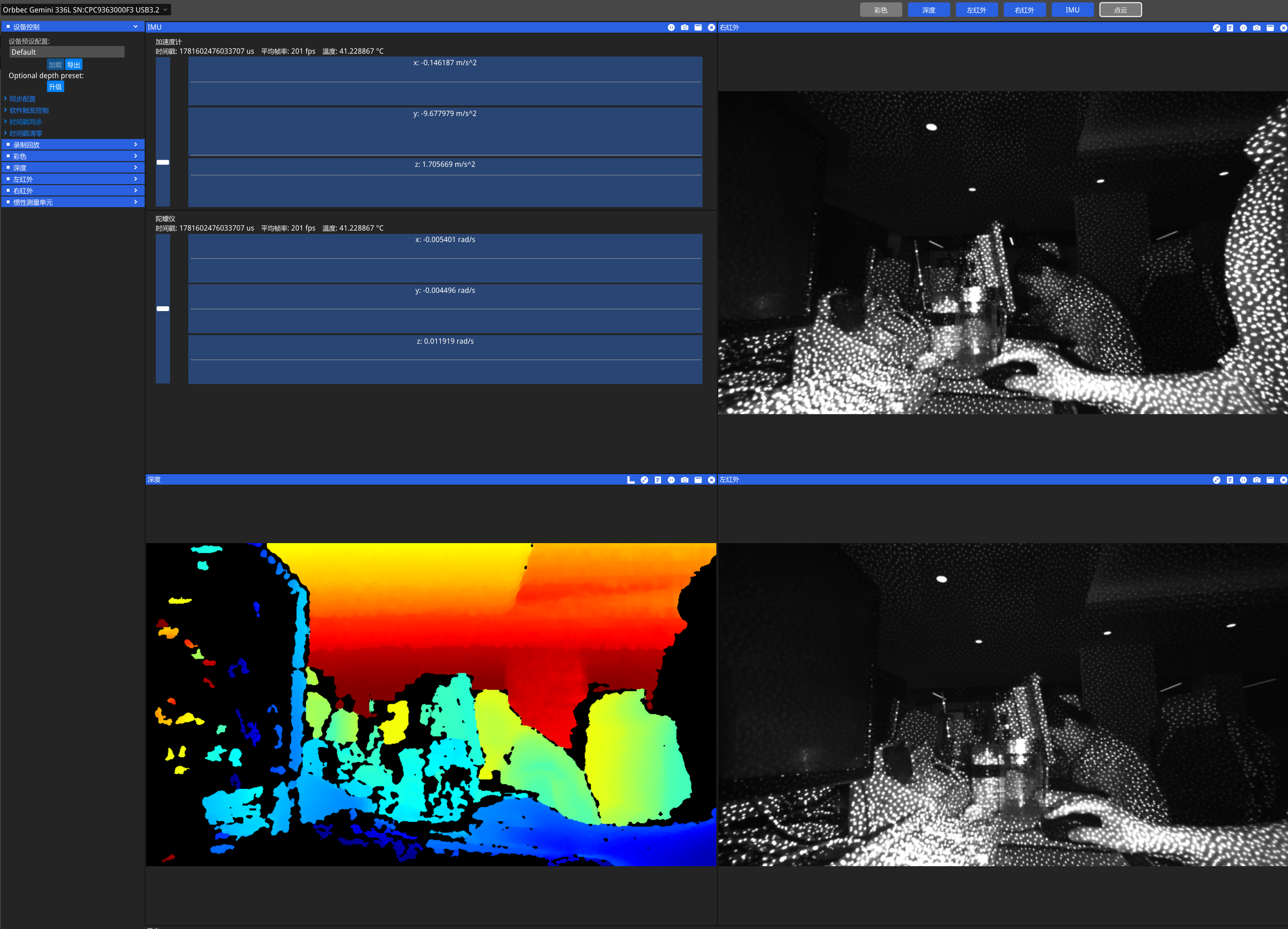Capture a snapshot of the 左红外 stream

click(x=1257, y=480)
